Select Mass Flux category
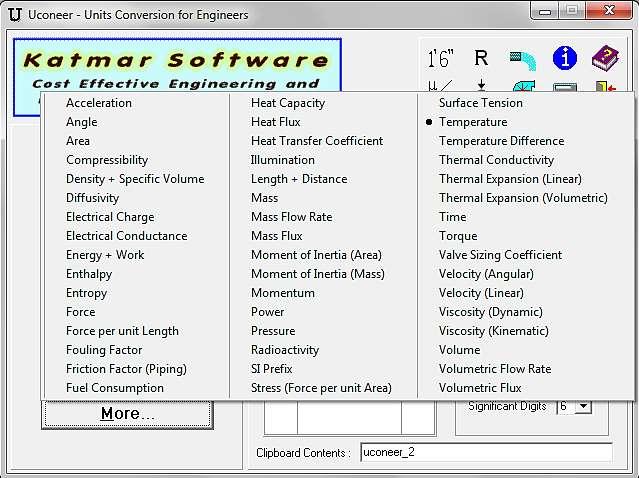The width and height of the screenshot is (639, 478). pos(277,236)
